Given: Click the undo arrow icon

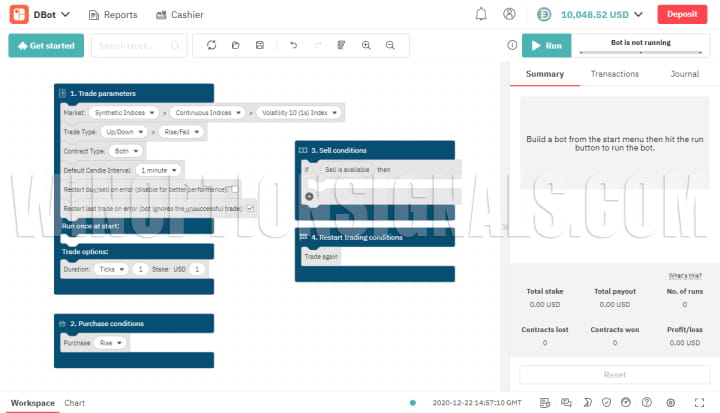Looking at the screenshot, I should pyautogui.click(x=293, y=46).
